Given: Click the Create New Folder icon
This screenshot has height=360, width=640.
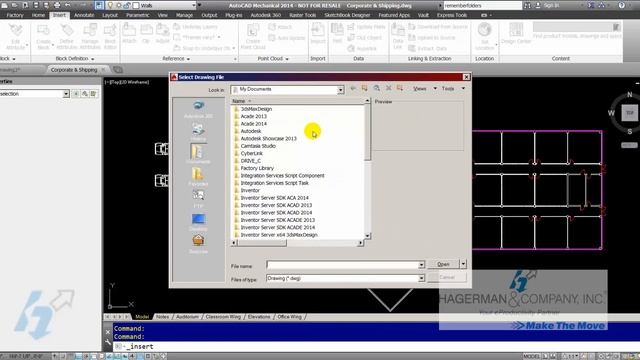Looking at the screenshot, I should [x=400, y=88].
